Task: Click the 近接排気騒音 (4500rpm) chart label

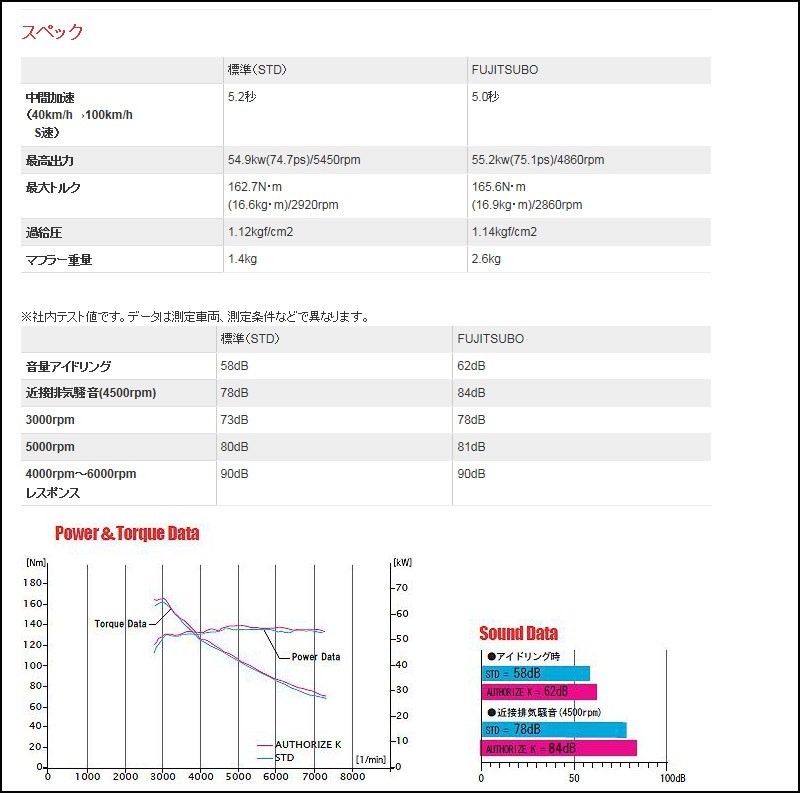Action: (x=544, y=712)
